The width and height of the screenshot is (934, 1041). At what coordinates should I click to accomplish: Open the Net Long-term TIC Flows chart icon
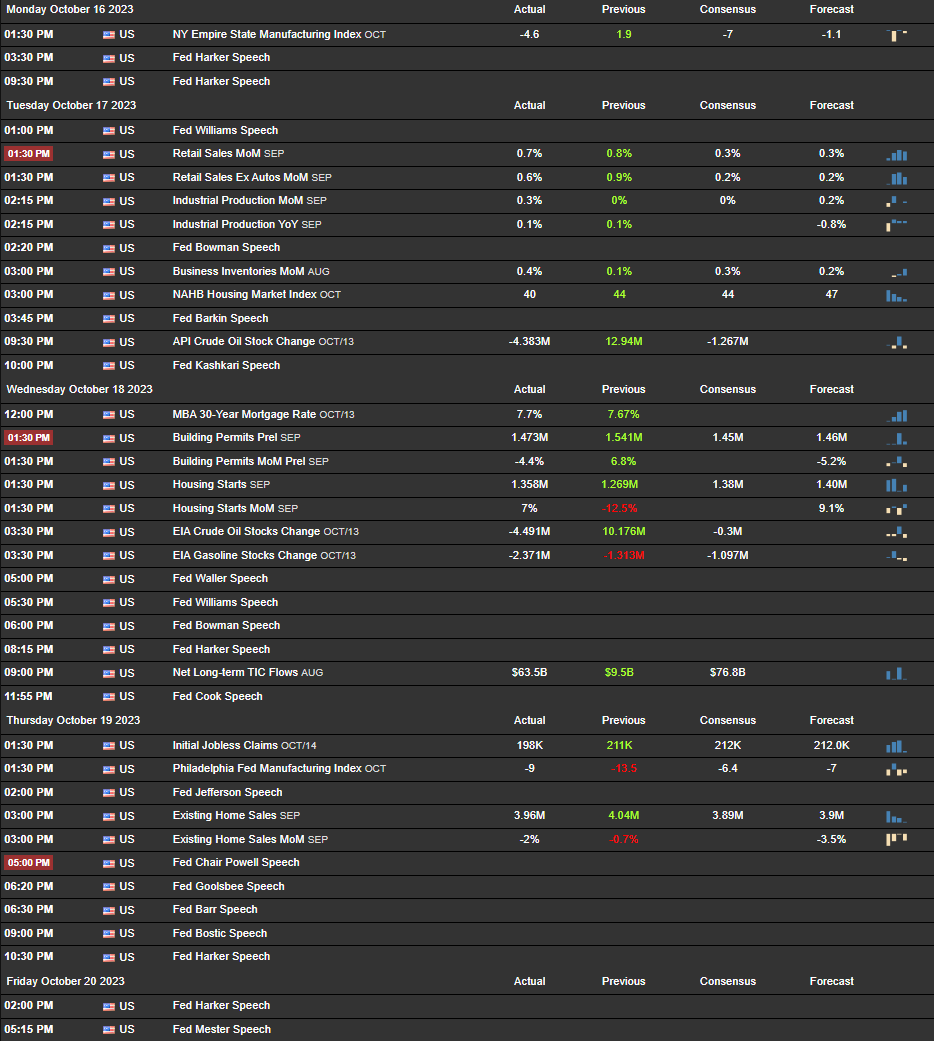point(896,673)
